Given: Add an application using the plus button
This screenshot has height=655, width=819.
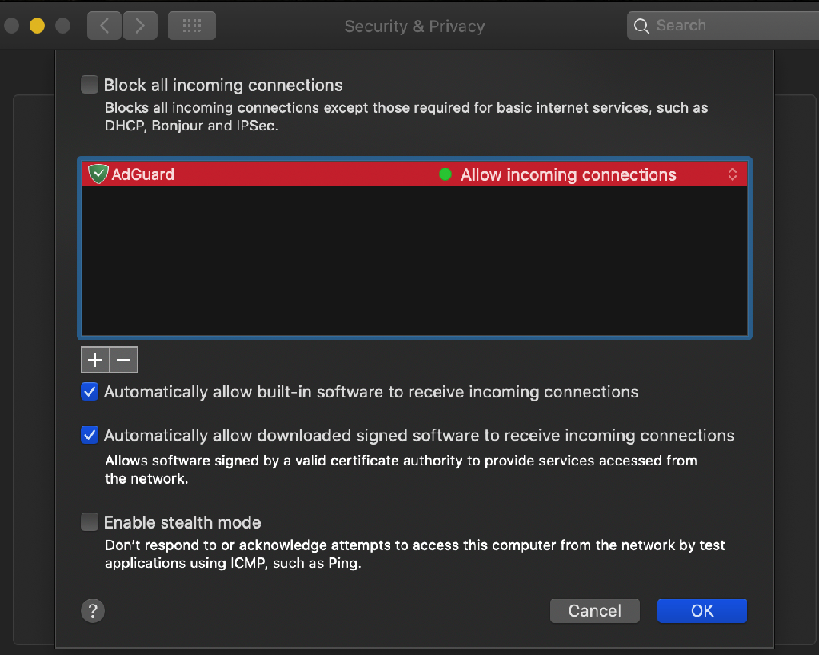Looking at the screenshot, I should [x=94, y=359].
